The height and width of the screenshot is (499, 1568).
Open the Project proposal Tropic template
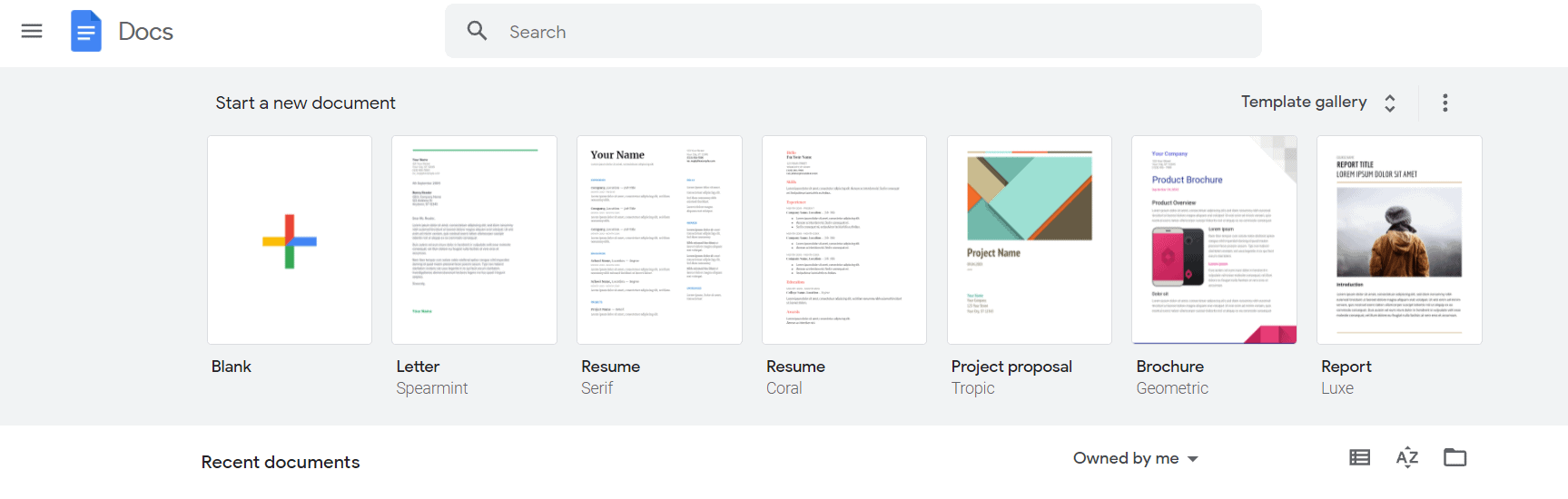pos(1030,240)
